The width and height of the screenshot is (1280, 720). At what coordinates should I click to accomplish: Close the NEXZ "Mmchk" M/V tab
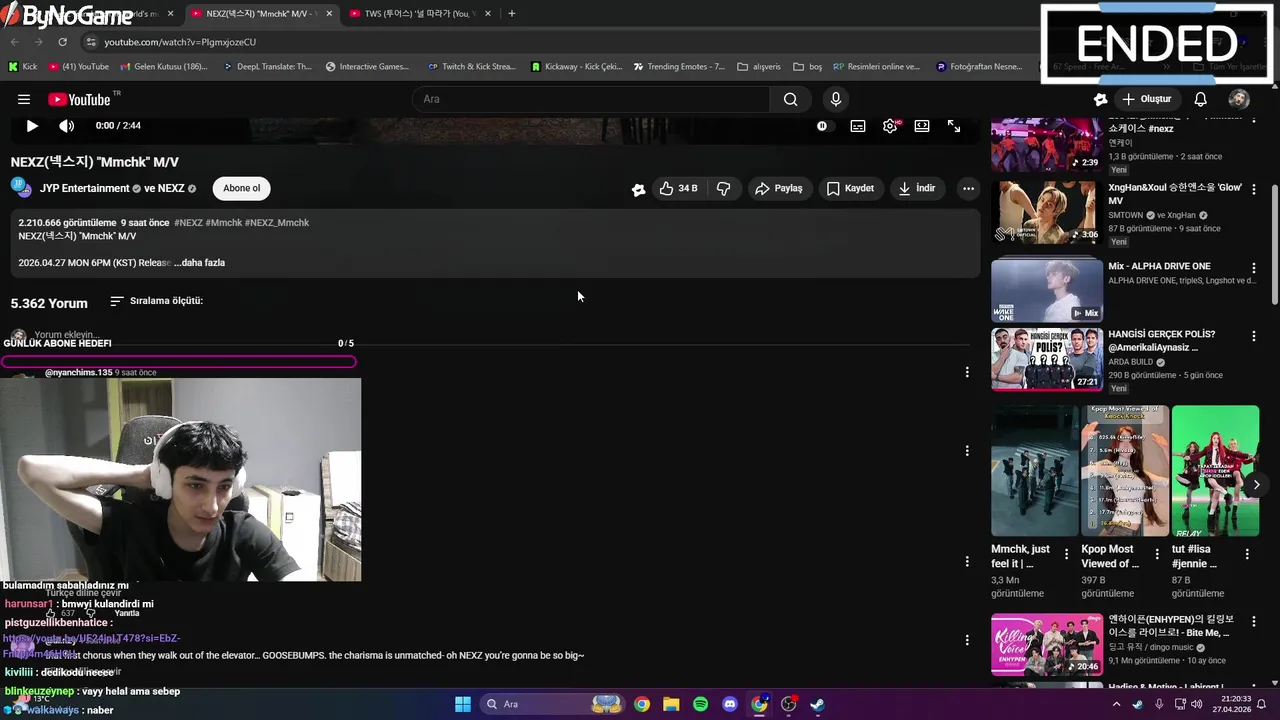coord(328,14)
